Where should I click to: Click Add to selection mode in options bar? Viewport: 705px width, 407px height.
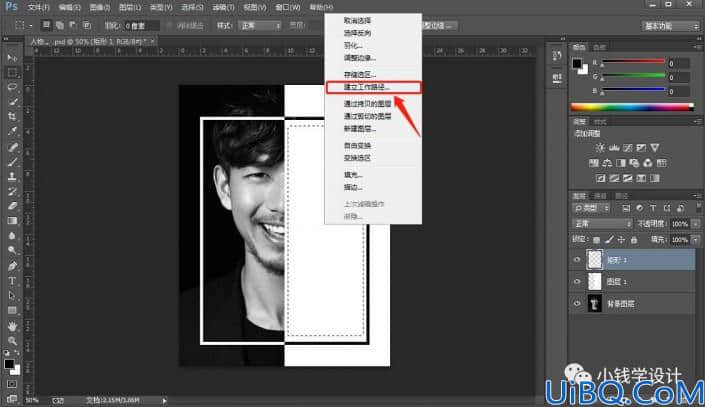(60, 26)
